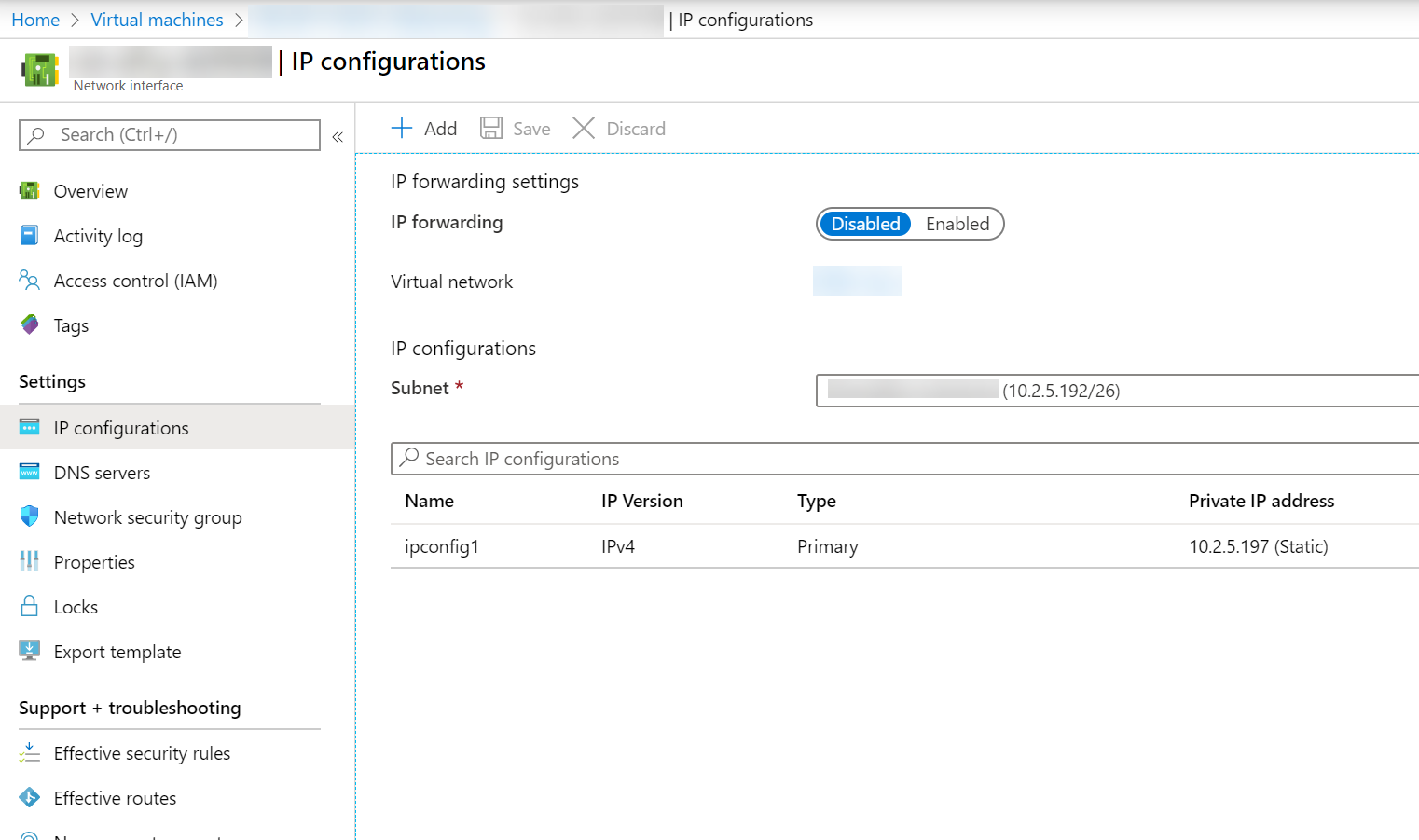Collapse the left navigation pane
Screen dimensions: 1419x840
point(338,136)
